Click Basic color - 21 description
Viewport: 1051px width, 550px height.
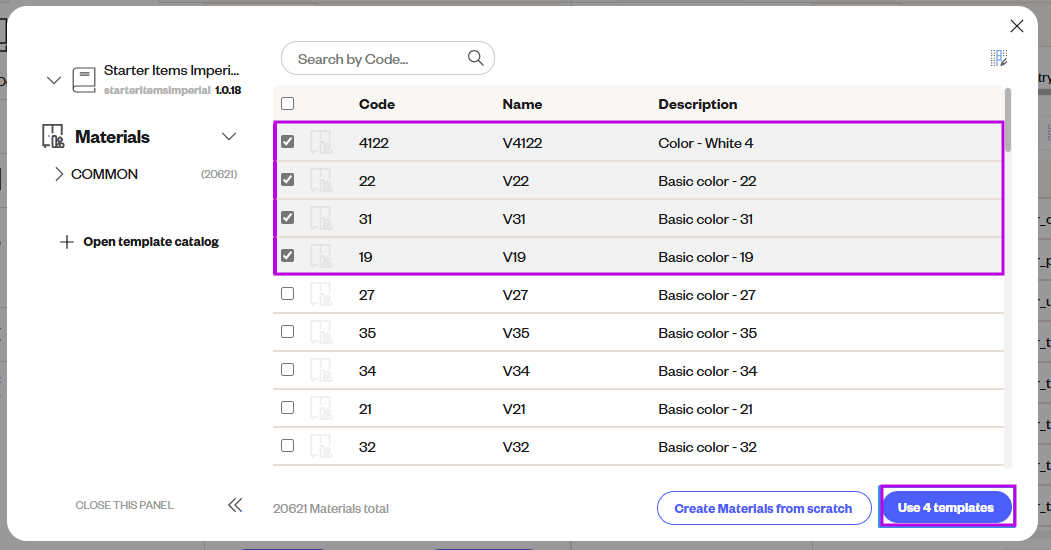point(705,409)
